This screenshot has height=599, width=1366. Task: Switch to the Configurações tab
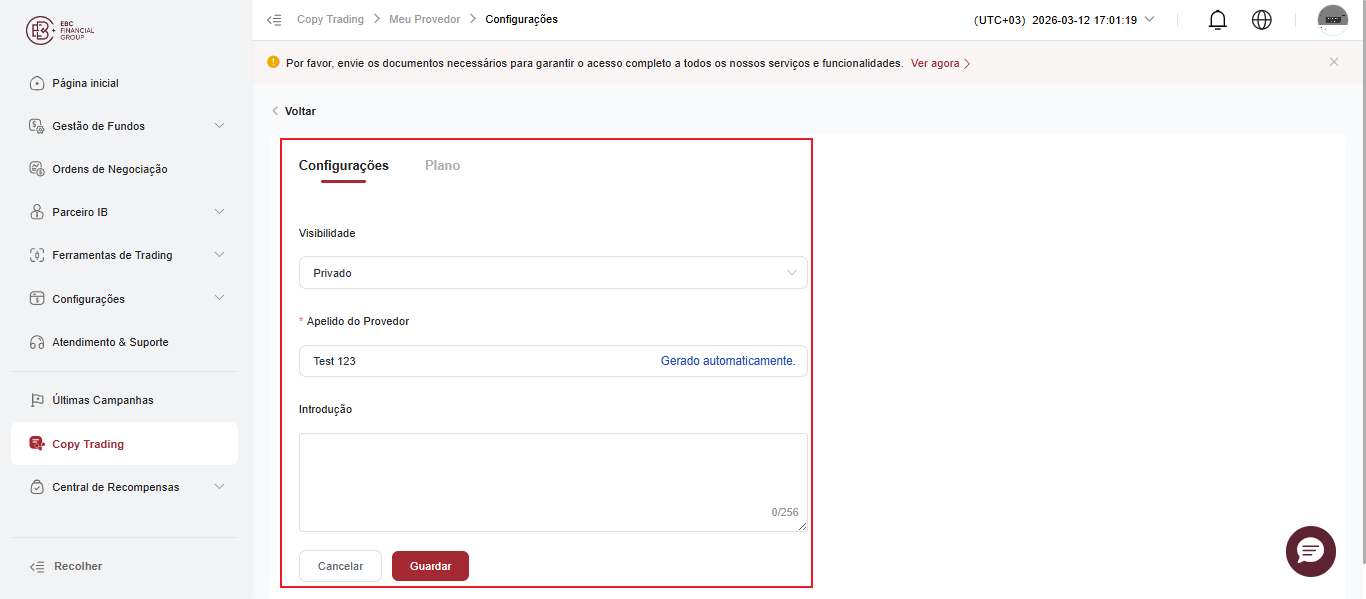pos(344,166)
